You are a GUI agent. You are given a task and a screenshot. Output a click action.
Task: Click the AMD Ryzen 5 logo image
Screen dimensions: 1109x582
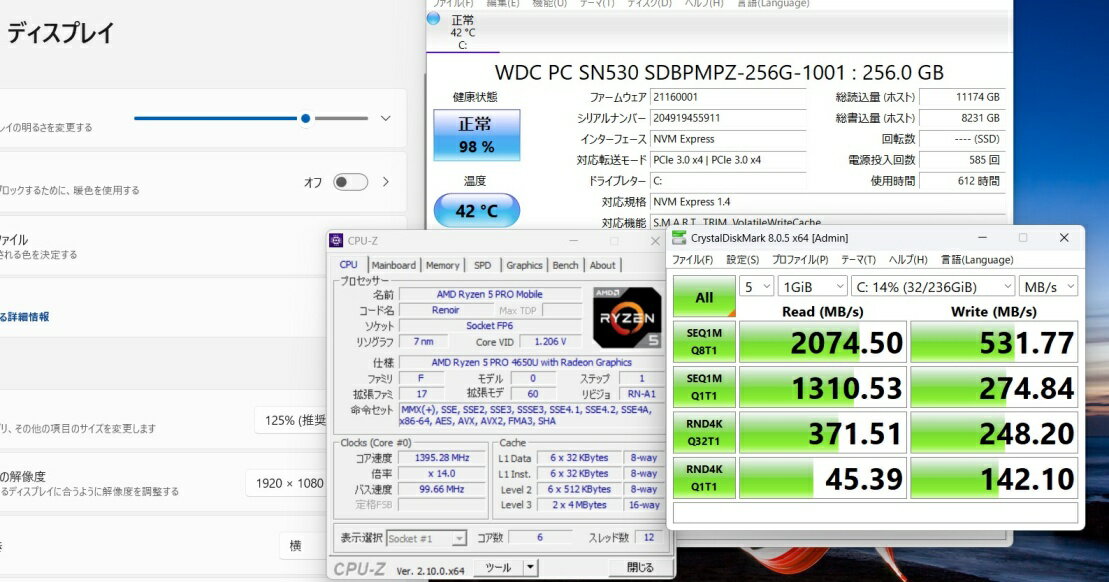click(x=627, y=317)
